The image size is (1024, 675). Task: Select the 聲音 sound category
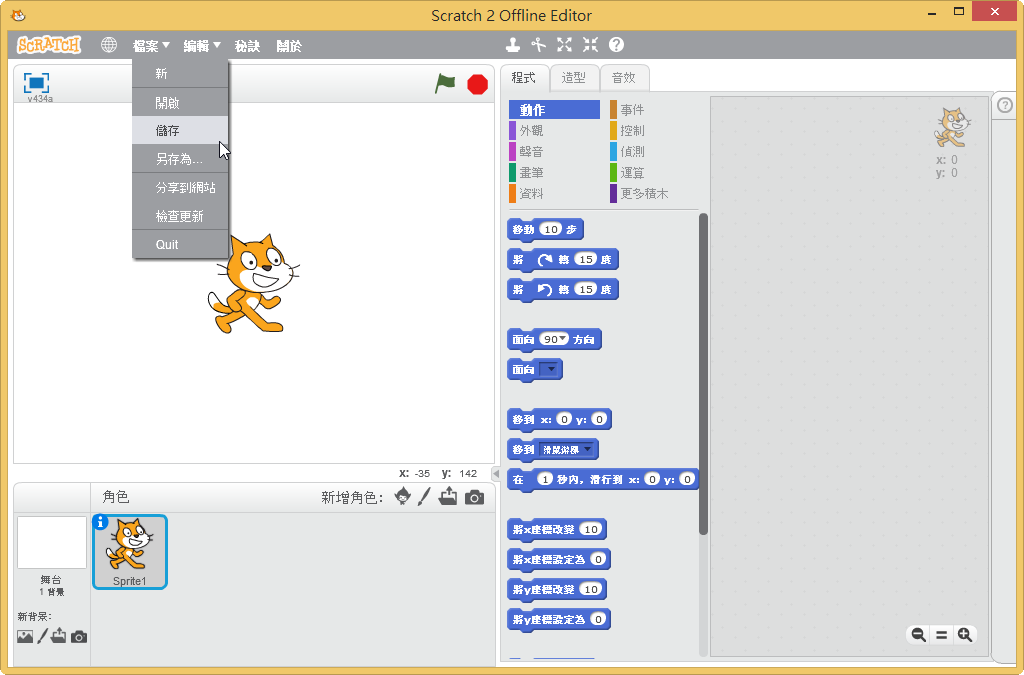tap(554, 151)
